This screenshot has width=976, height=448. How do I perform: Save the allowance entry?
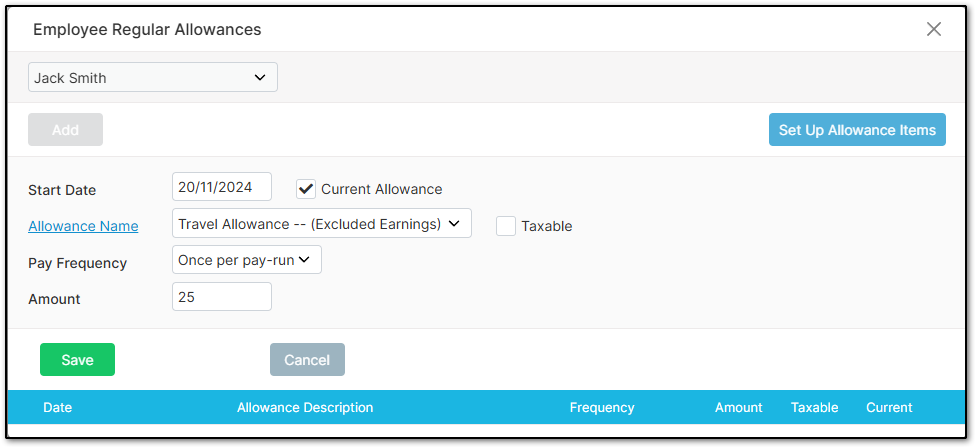77,360
